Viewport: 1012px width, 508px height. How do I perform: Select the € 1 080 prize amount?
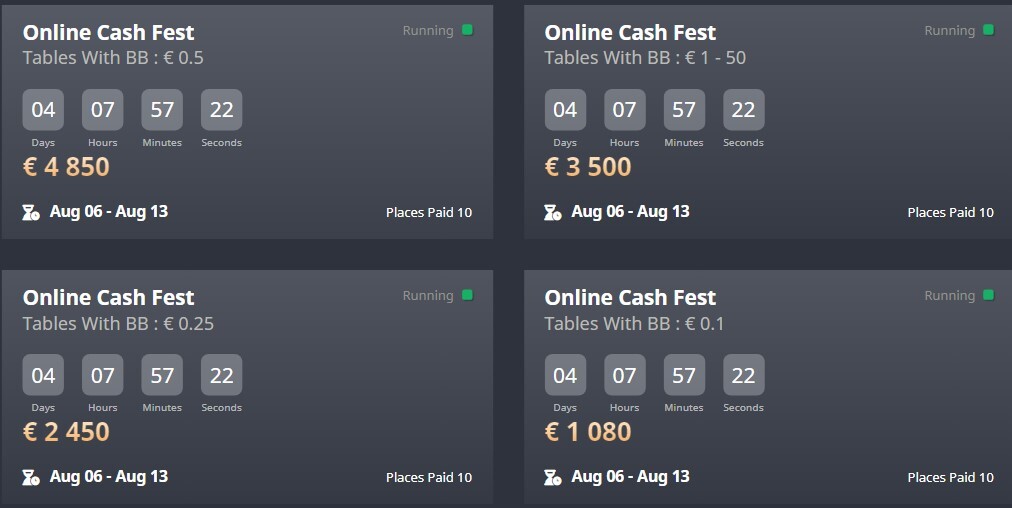tap(588, 432)
